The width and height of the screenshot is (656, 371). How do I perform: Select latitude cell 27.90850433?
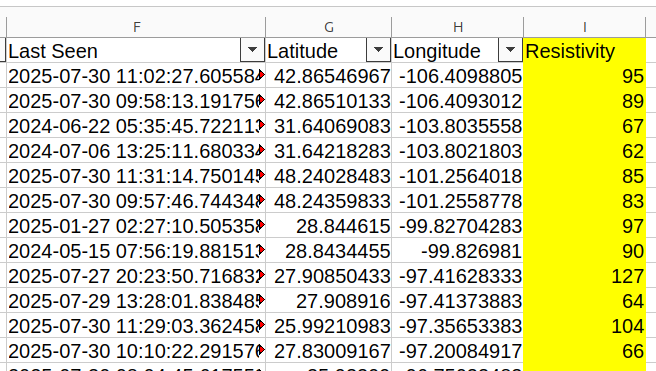[x=328, y=276]
